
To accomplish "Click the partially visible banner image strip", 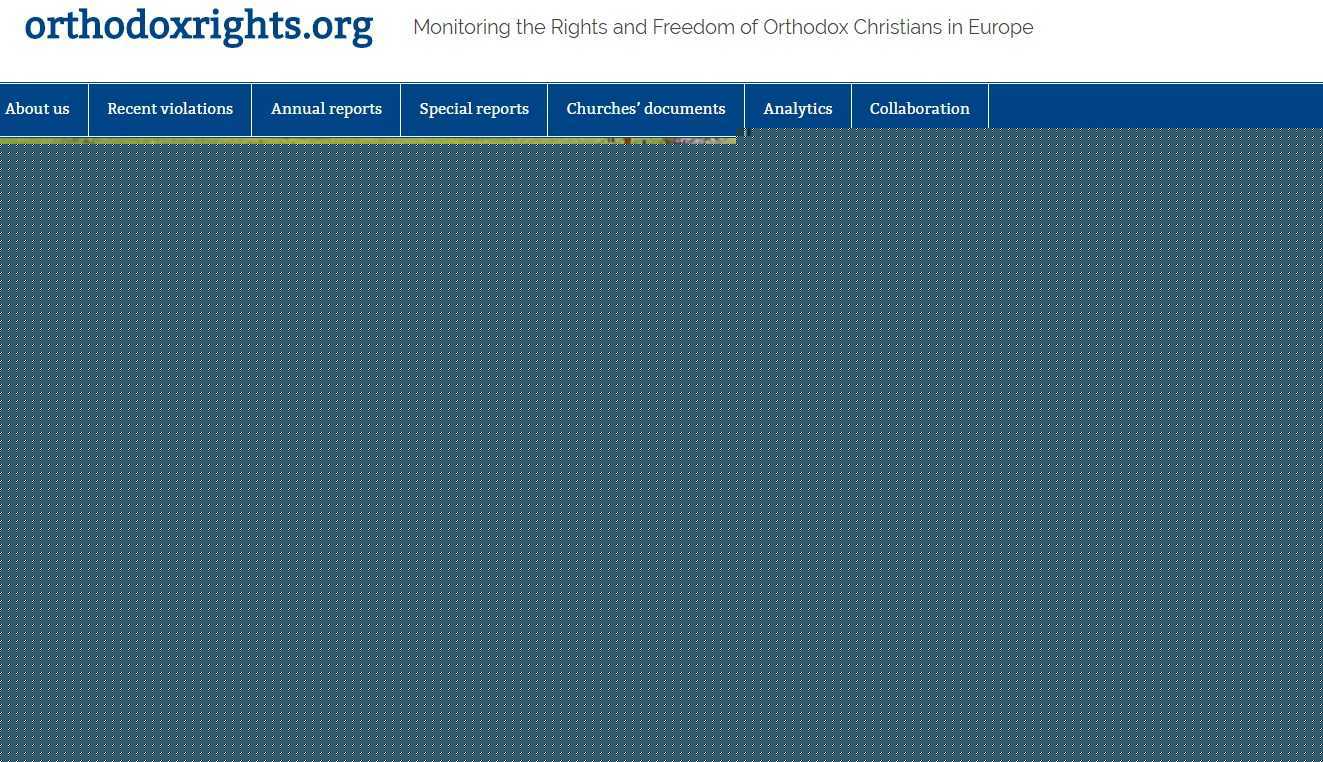I will (x=368, y=140).
